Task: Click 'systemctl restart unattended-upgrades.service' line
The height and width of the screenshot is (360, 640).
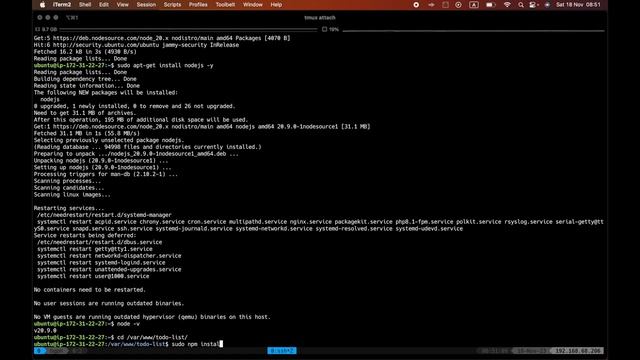Action: tap(109, 269)
